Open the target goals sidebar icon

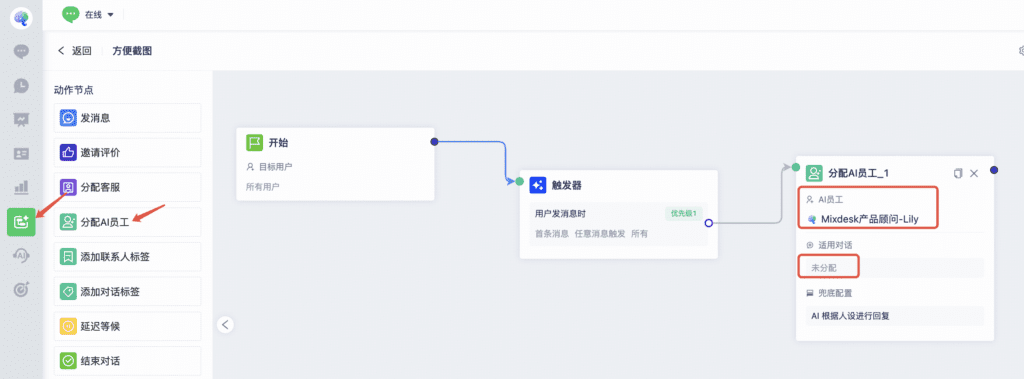coord(22,289)
